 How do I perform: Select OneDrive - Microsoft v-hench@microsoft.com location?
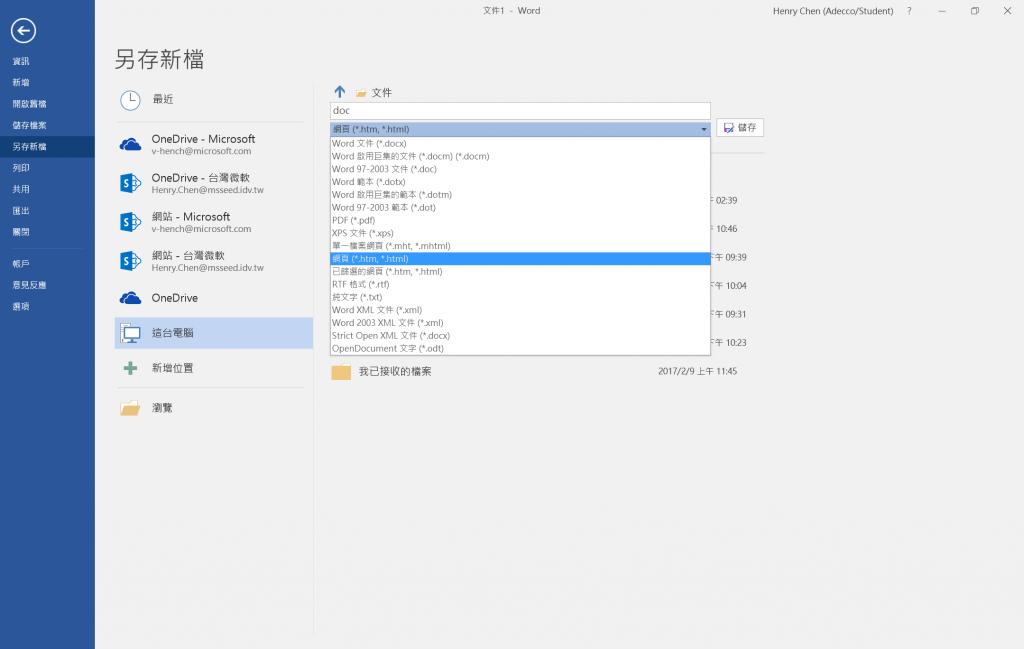[214, 144]
